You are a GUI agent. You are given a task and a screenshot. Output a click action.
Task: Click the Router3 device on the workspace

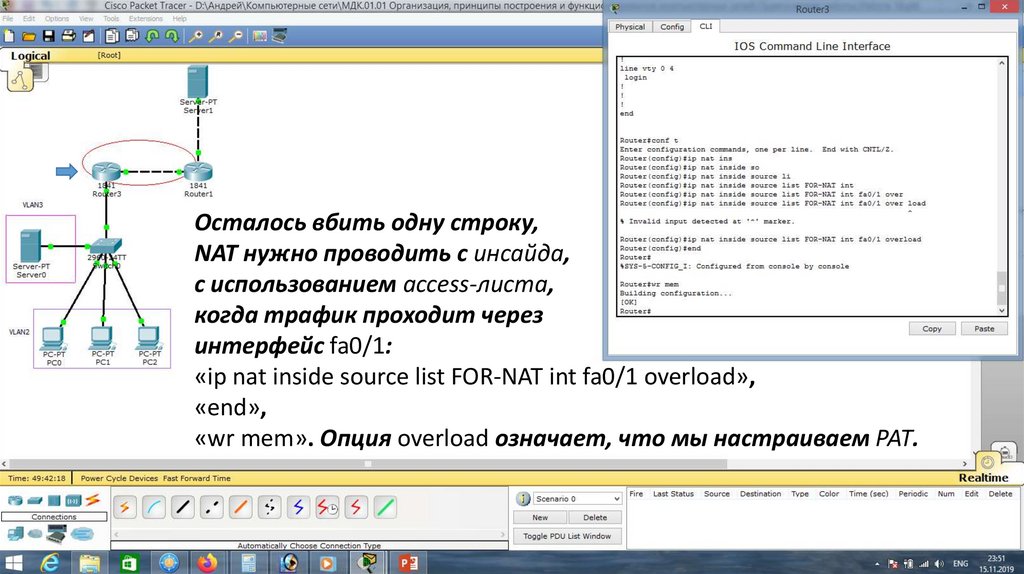click(x=106, y=172)
